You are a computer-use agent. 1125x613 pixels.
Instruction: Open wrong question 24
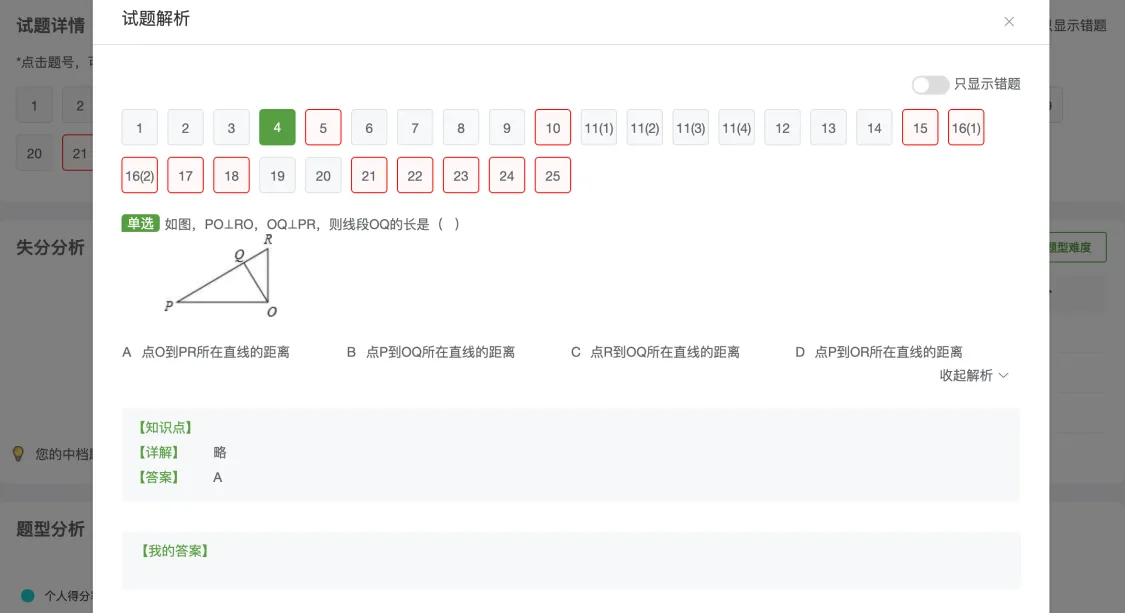(x=507, y=175)
